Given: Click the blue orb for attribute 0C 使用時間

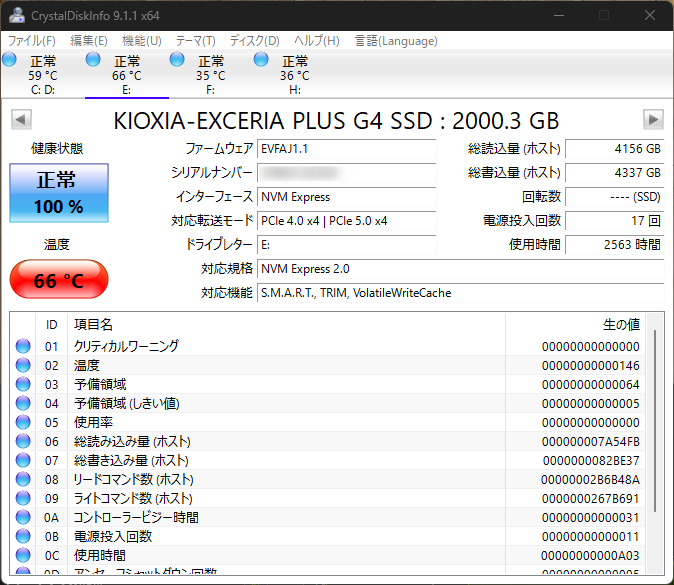Looking at the screenshot, I should (x=23, y=555).
